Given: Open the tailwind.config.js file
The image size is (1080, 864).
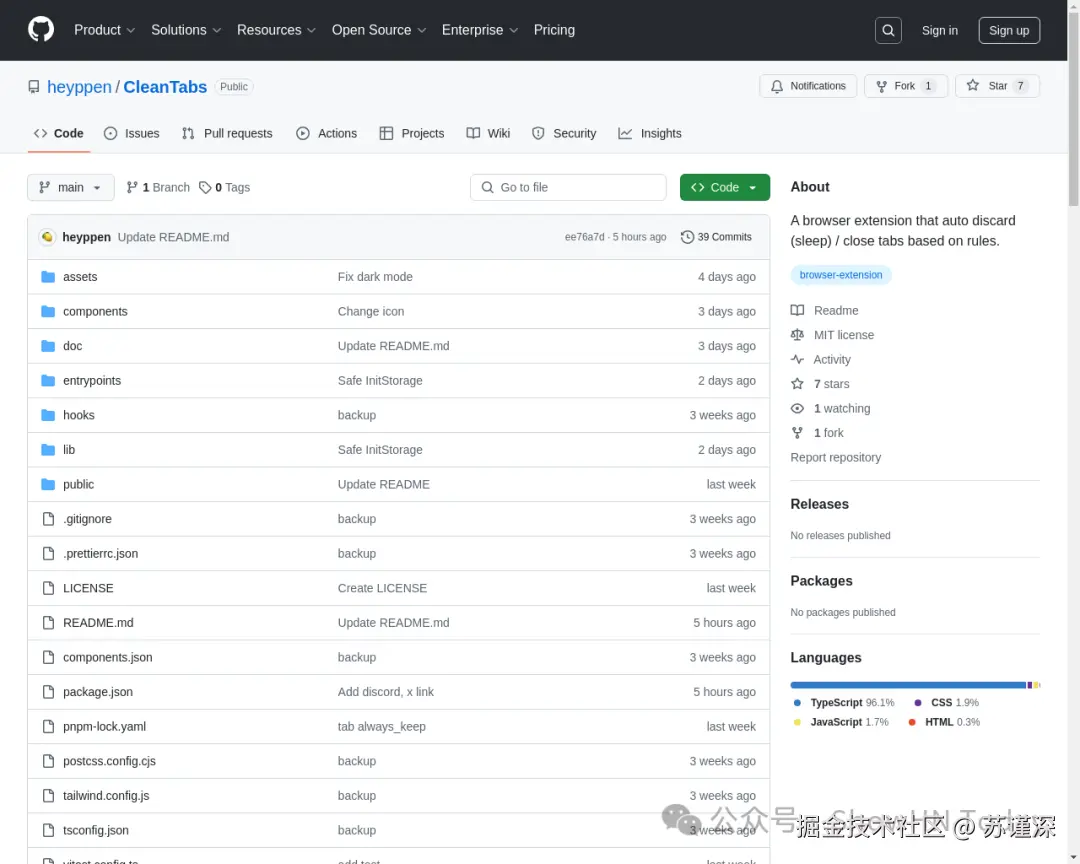Looking at the screenshot, I should tap(106, 796).
